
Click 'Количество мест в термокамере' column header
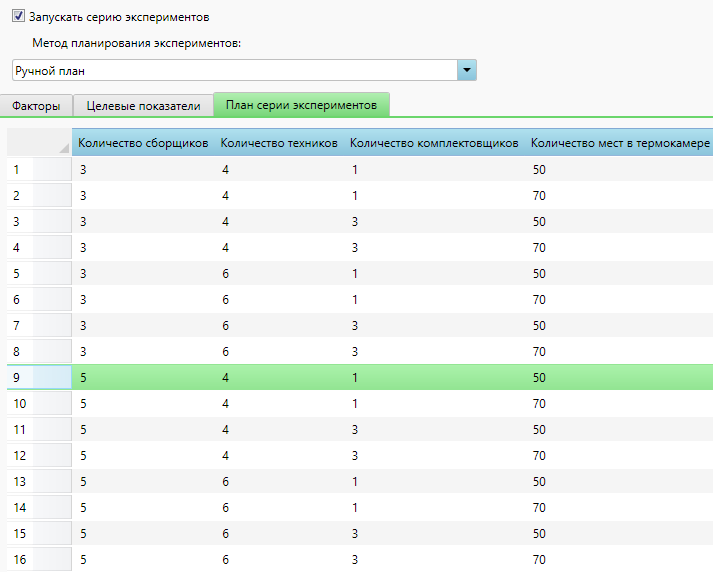click(x=619, y=143)
